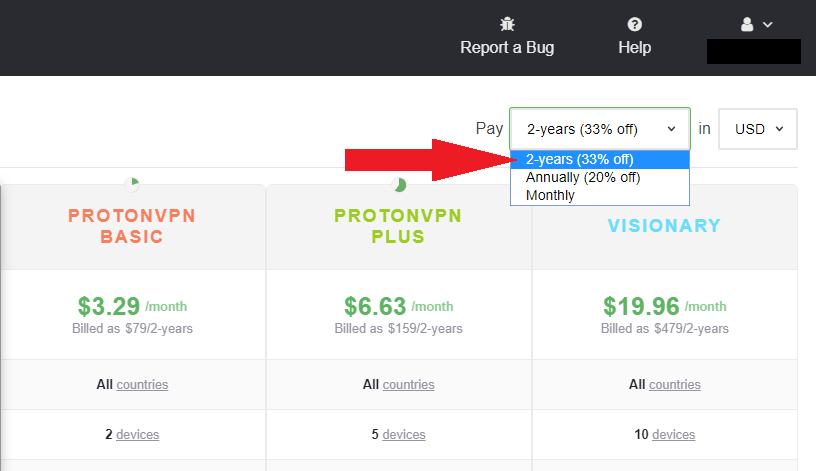
Task: Click the $3.29 /month price
Action: (x=132, y=306)
